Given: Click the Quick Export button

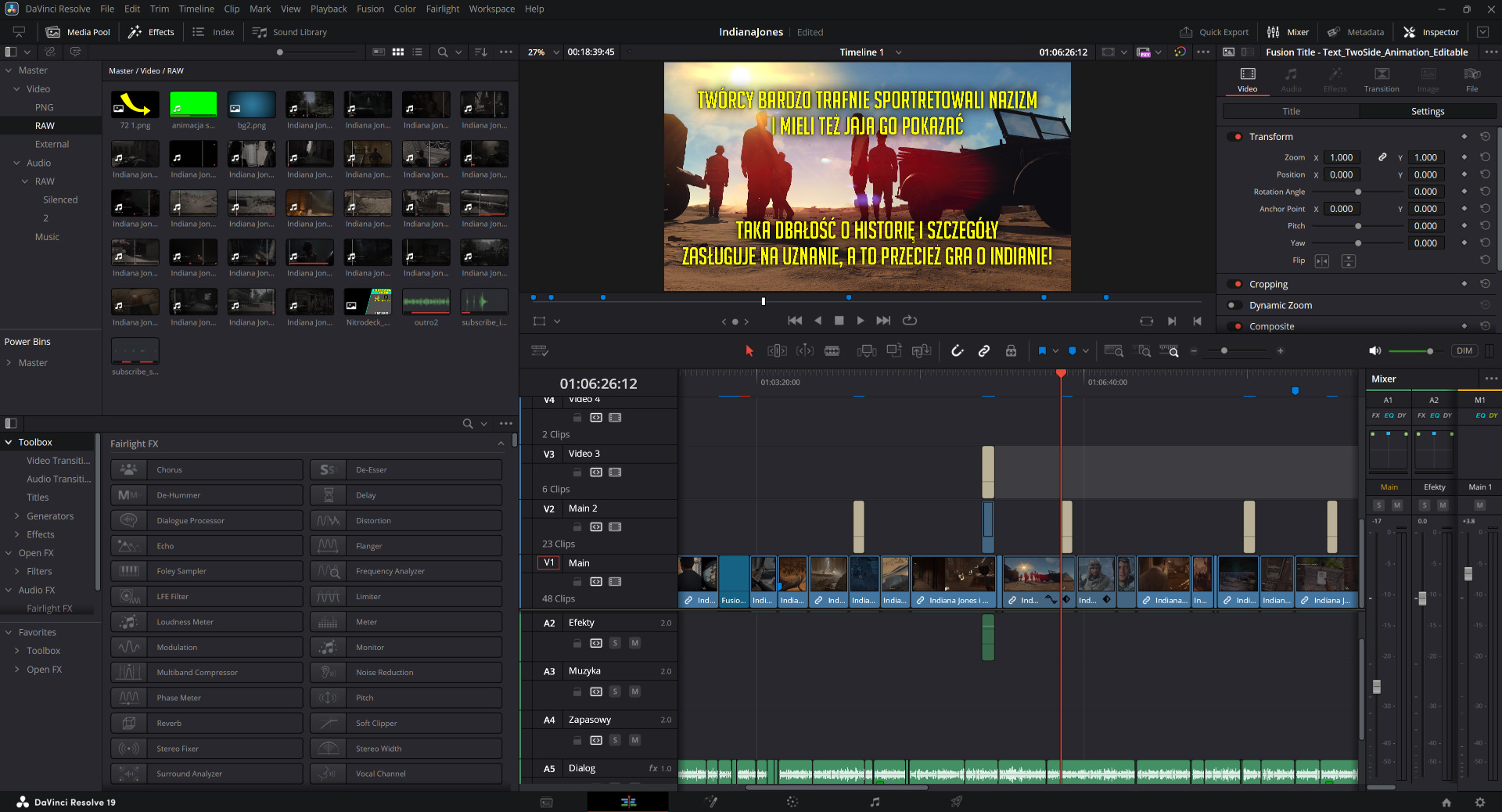Looking at the screenshot, I should [x=1213, y=32].
